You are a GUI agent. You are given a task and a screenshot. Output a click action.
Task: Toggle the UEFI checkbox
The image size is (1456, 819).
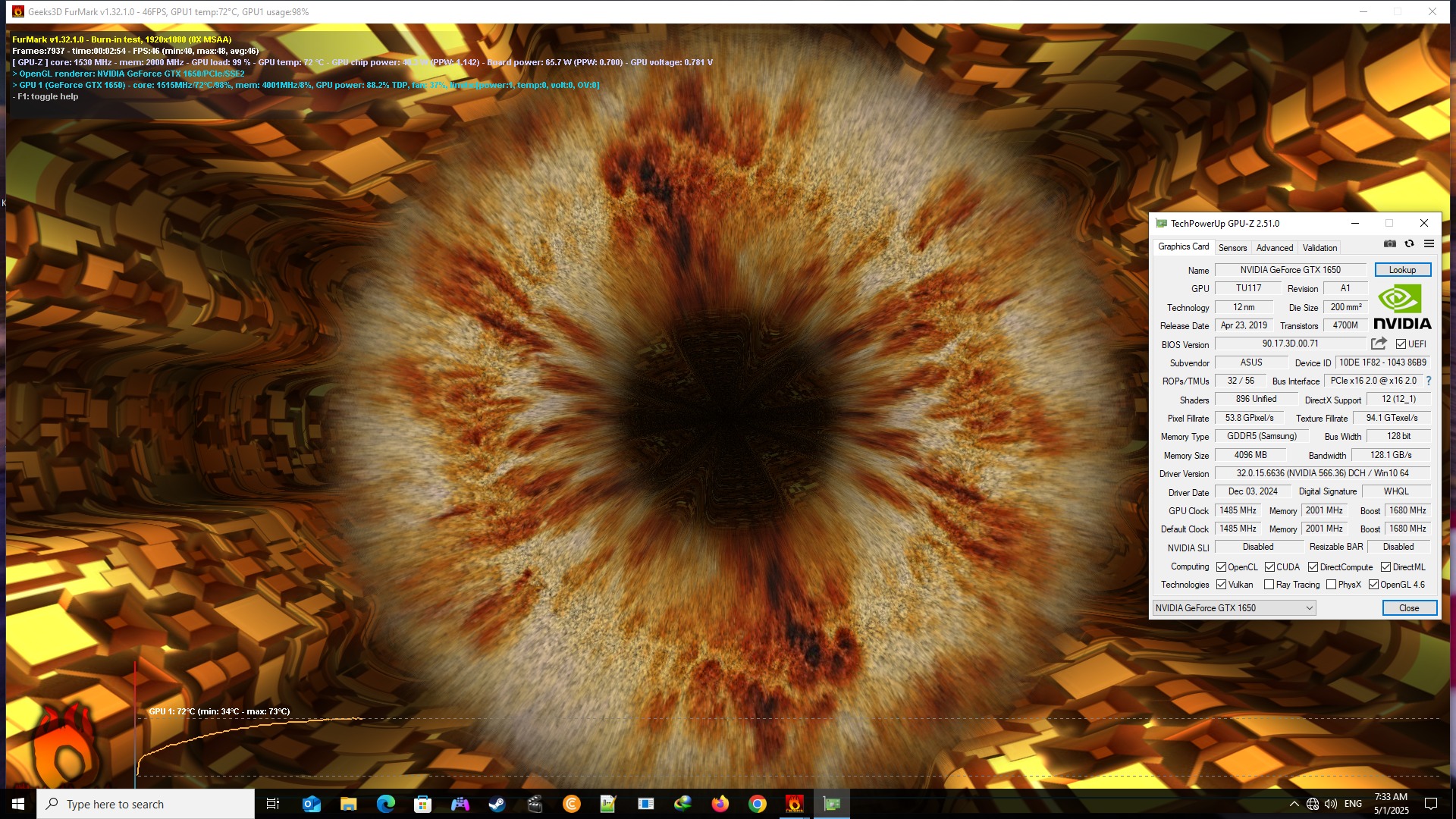click(1401, 344)
